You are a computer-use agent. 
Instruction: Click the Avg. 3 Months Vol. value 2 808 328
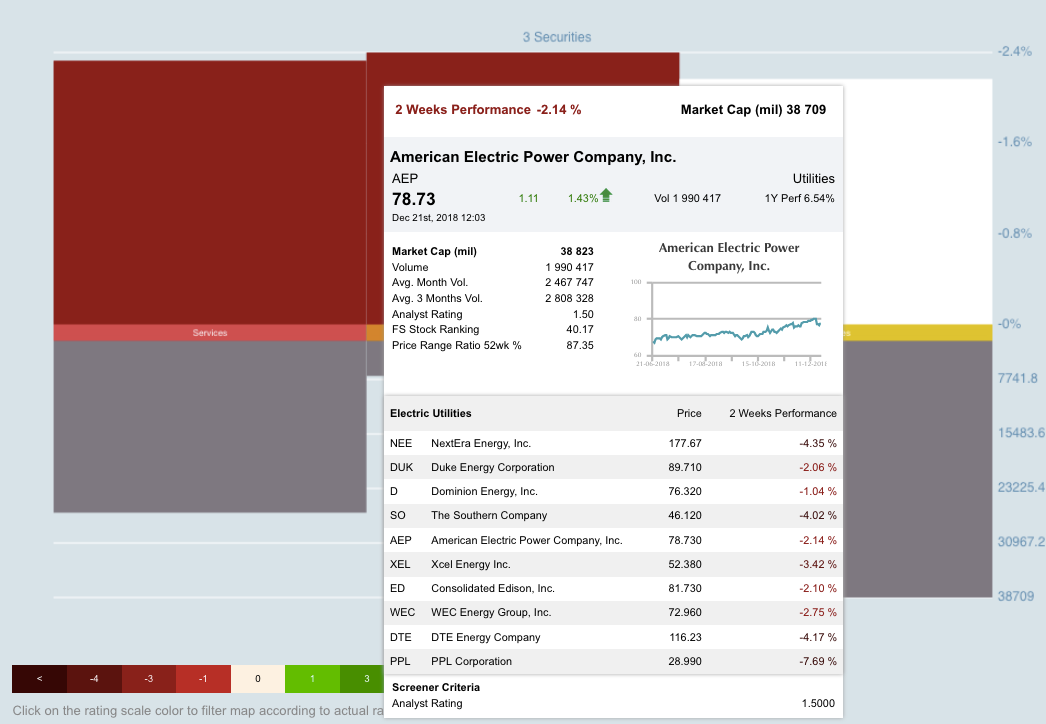569,298
